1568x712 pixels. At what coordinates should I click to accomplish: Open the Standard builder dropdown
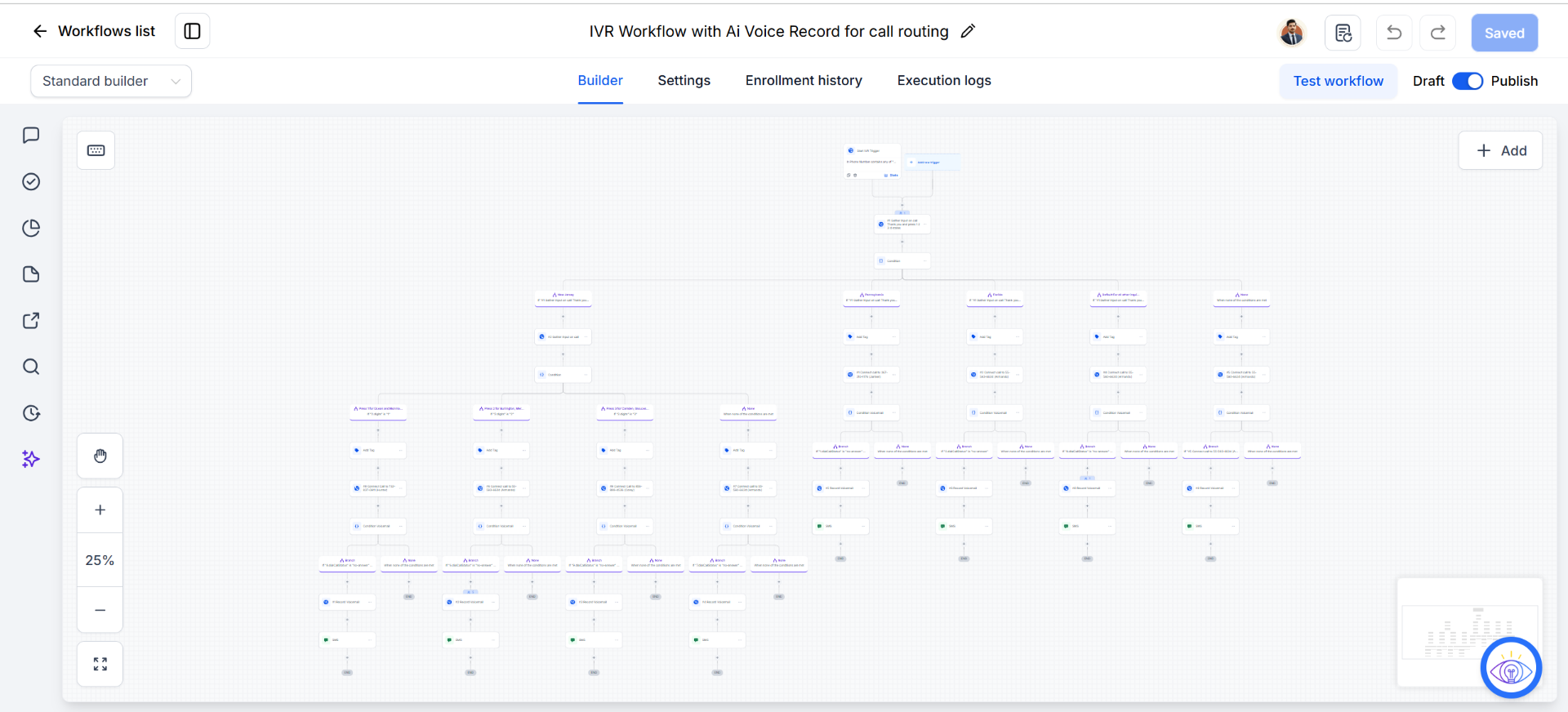(111, 81)
